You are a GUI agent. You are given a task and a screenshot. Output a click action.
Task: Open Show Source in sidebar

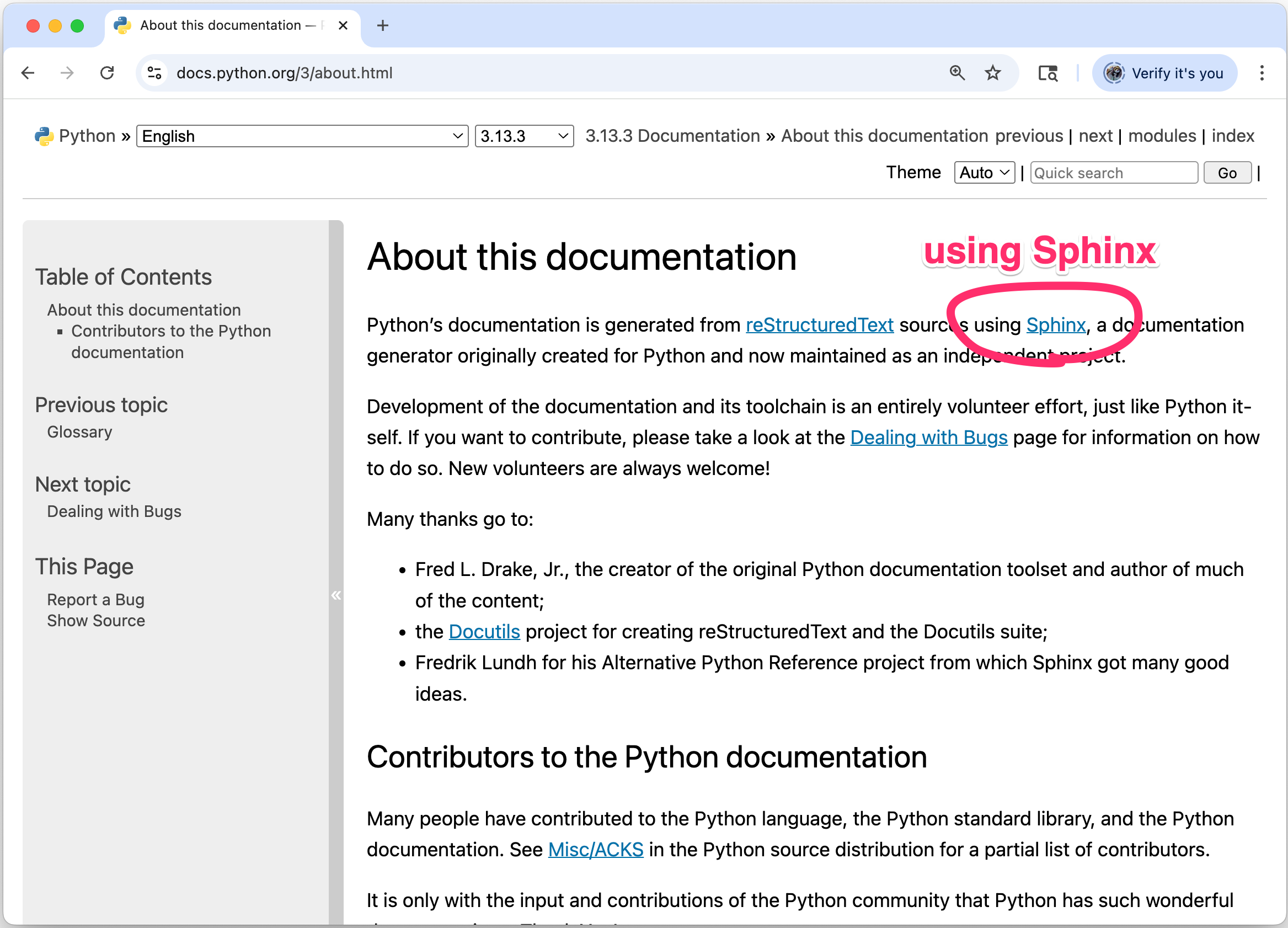click(x=96, y=621)
